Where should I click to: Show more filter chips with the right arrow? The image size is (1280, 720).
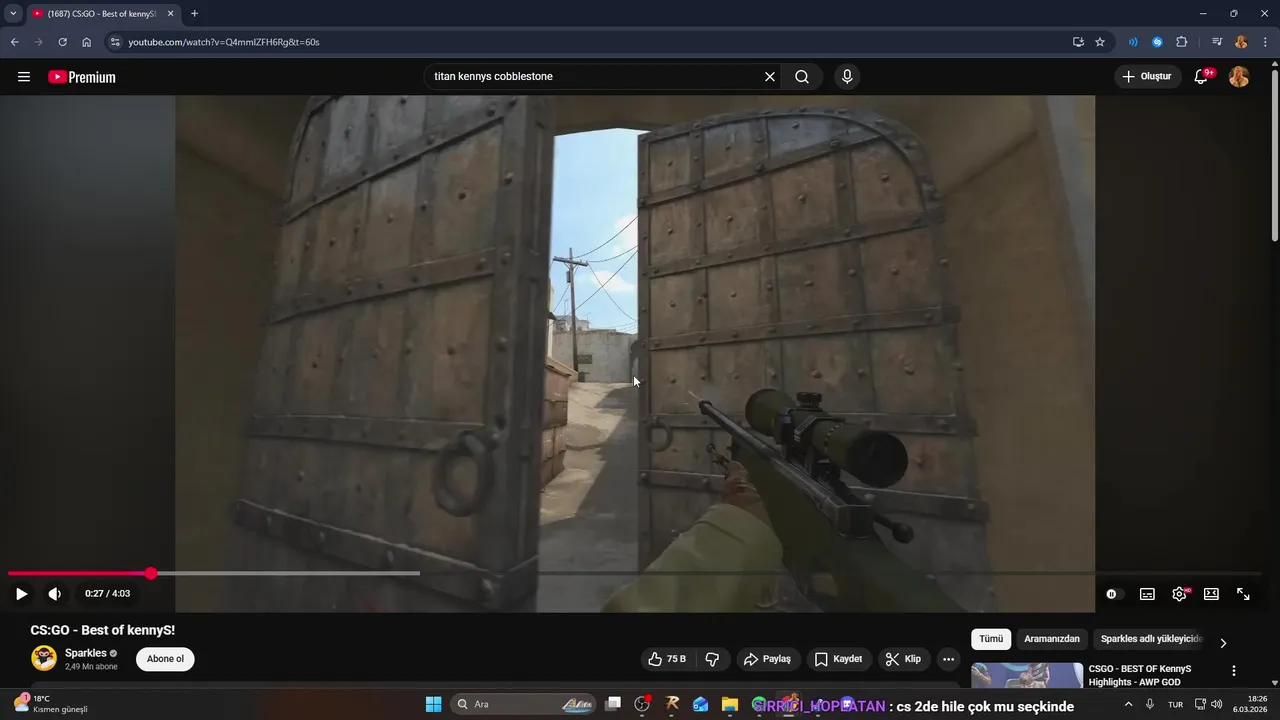click(1223, 642)
